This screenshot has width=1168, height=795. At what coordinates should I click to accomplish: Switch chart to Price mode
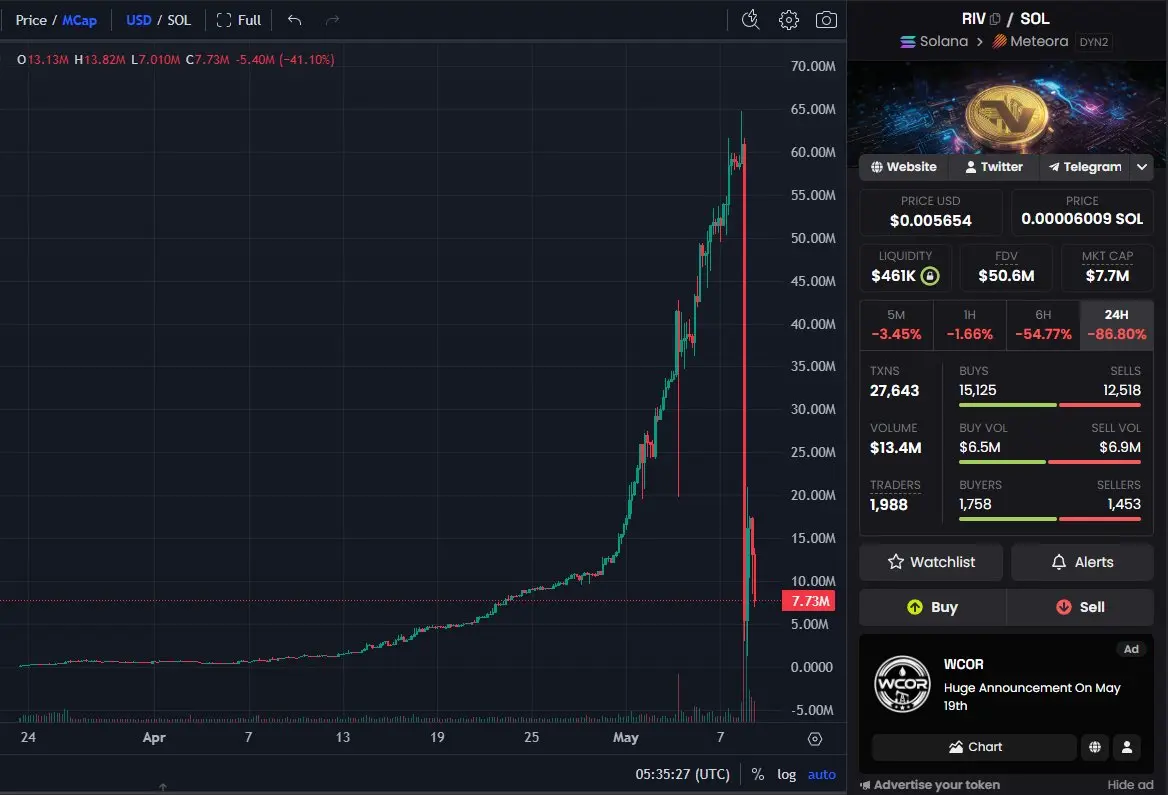tap(31, 20)
